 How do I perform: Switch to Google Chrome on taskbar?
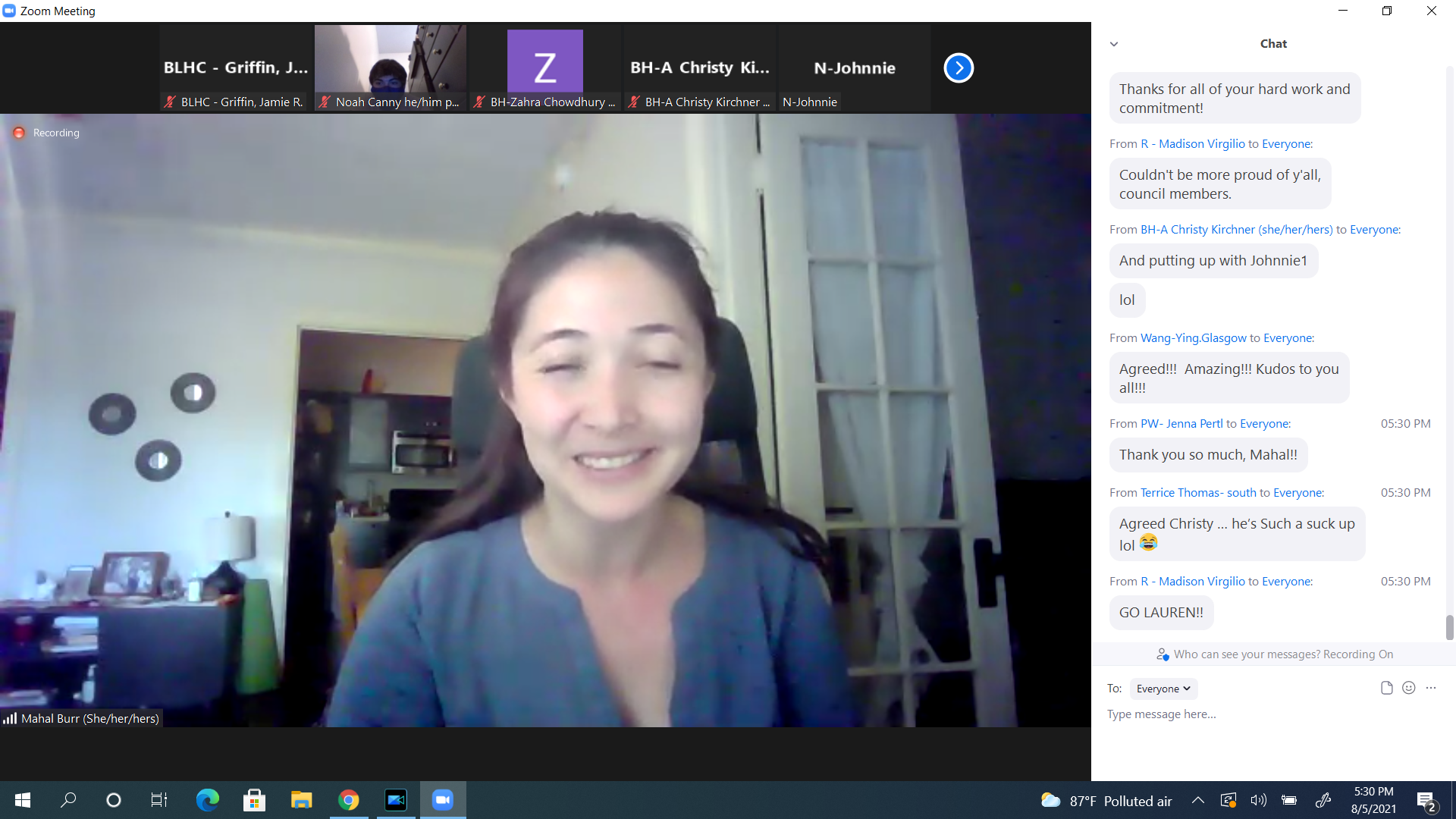click(349, 800)
